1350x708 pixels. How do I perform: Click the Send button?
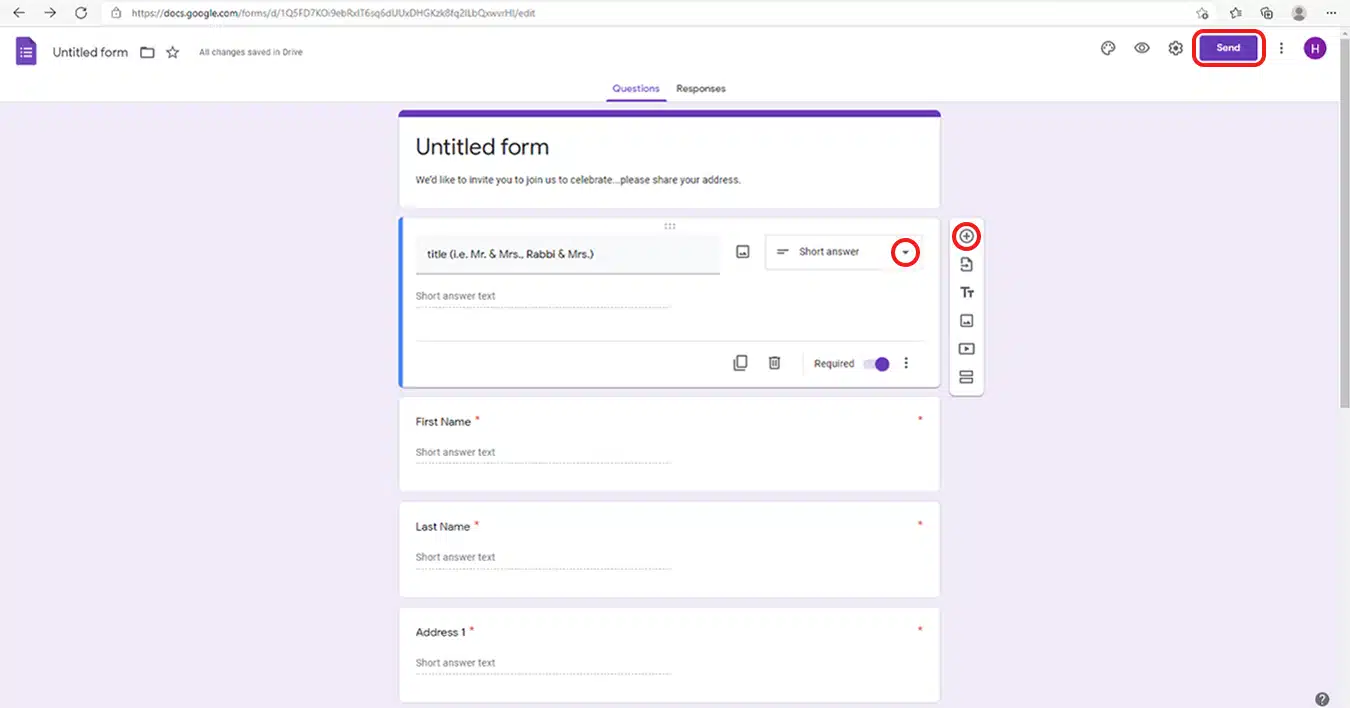tap(1228, 48)
